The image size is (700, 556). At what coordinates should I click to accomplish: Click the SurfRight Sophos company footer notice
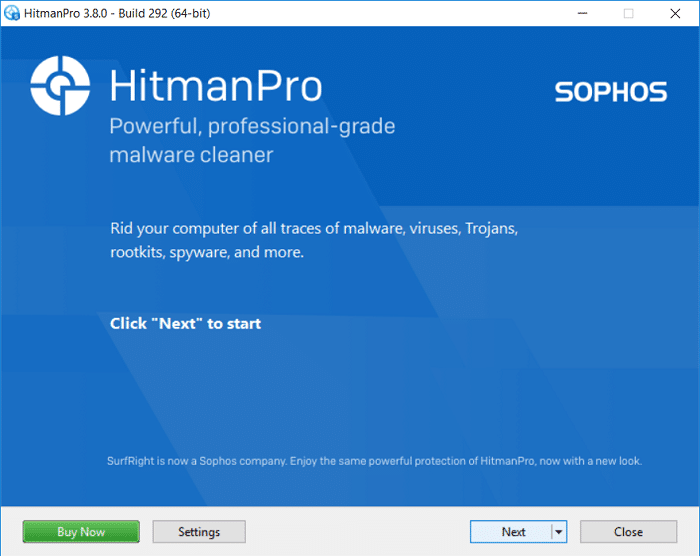click(374, 461)
